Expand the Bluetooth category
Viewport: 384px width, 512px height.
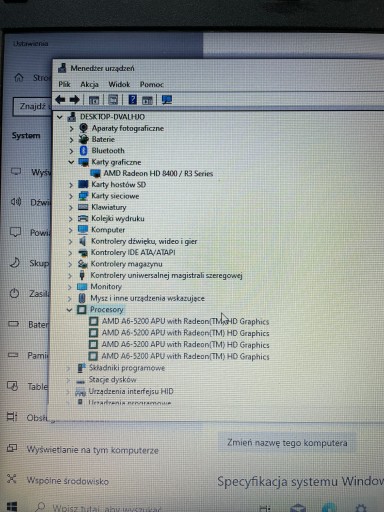point(71,151)
